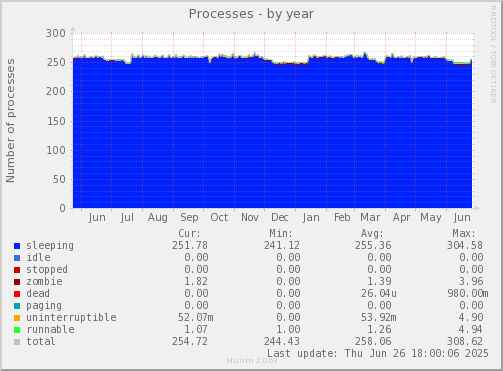Click sleeping minimum value 241.12
The image size is (503, 371).
[282, 246]
